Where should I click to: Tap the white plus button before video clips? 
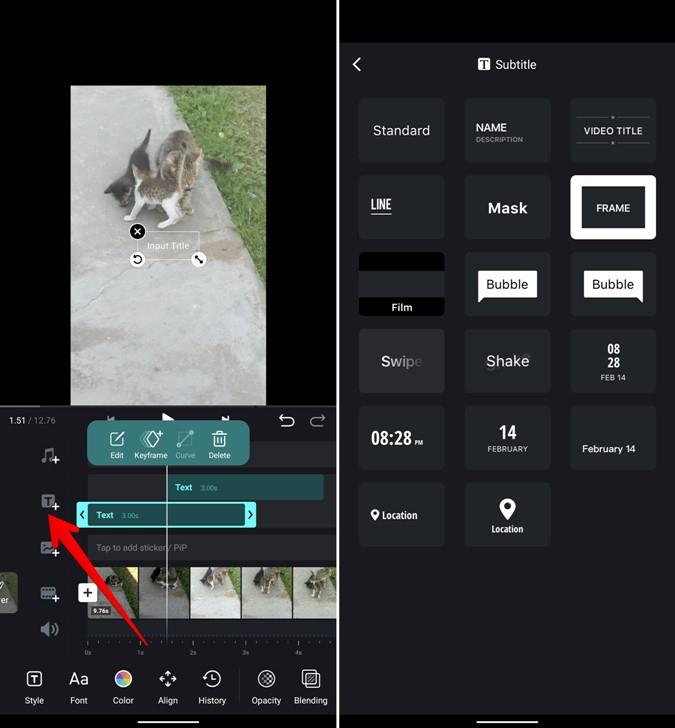click(x=87, y=593)
